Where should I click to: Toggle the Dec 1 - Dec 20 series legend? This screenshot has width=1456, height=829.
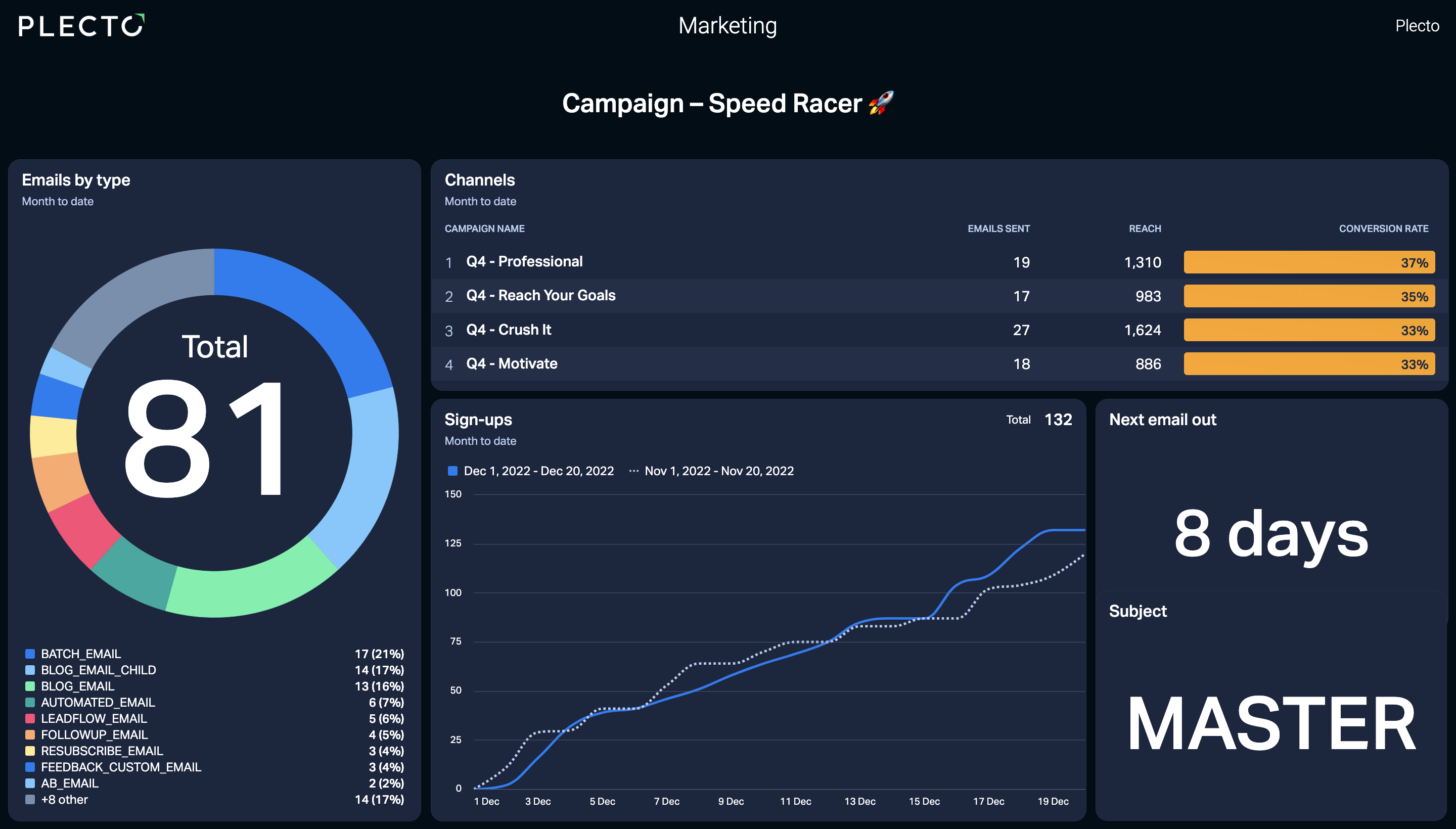(531, 471)
